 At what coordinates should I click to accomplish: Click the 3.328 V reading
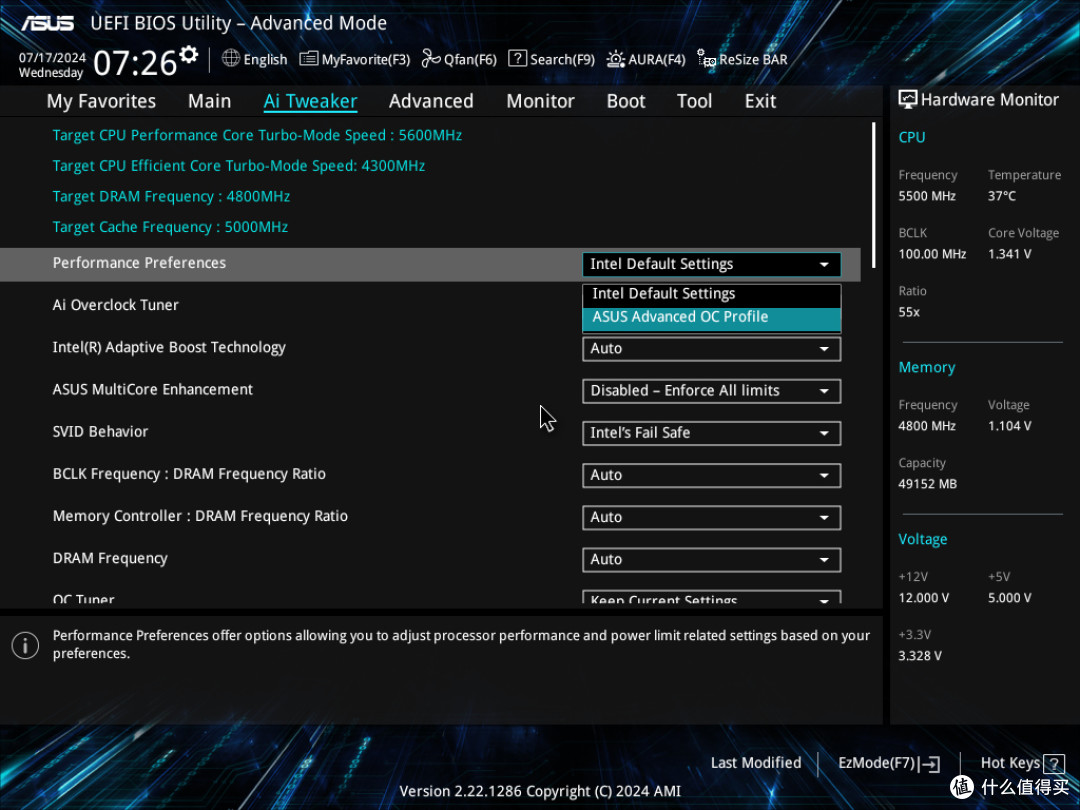point(920,656)
